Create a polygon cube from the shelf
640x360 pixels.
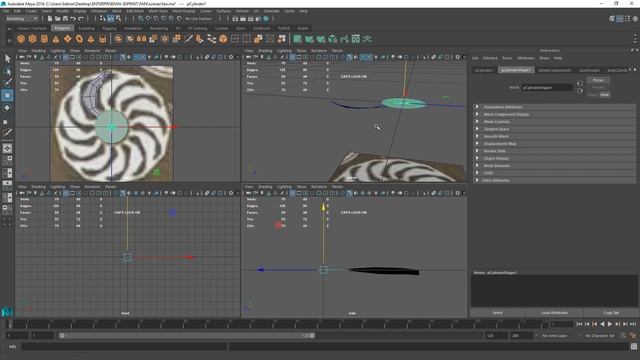[32, 39]
